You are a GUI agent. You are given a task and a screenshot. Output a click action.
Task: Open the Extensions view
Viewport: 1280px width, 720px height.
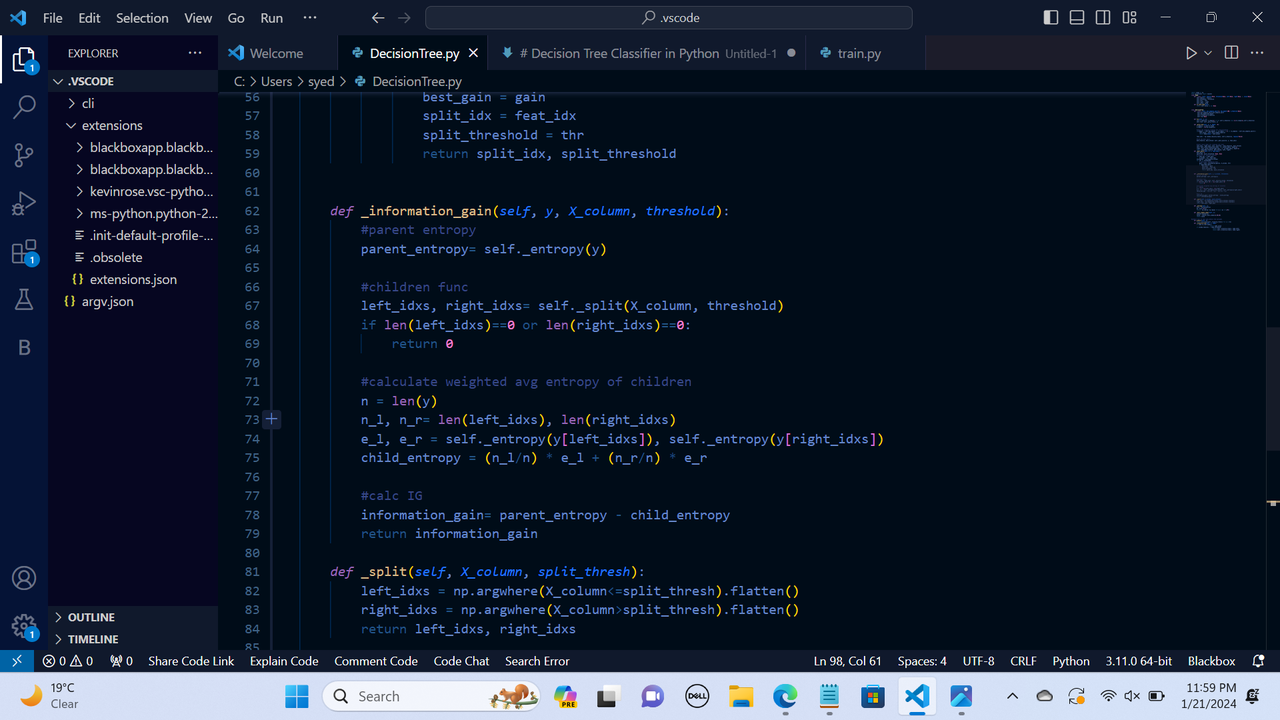click(x=24, y=252)
